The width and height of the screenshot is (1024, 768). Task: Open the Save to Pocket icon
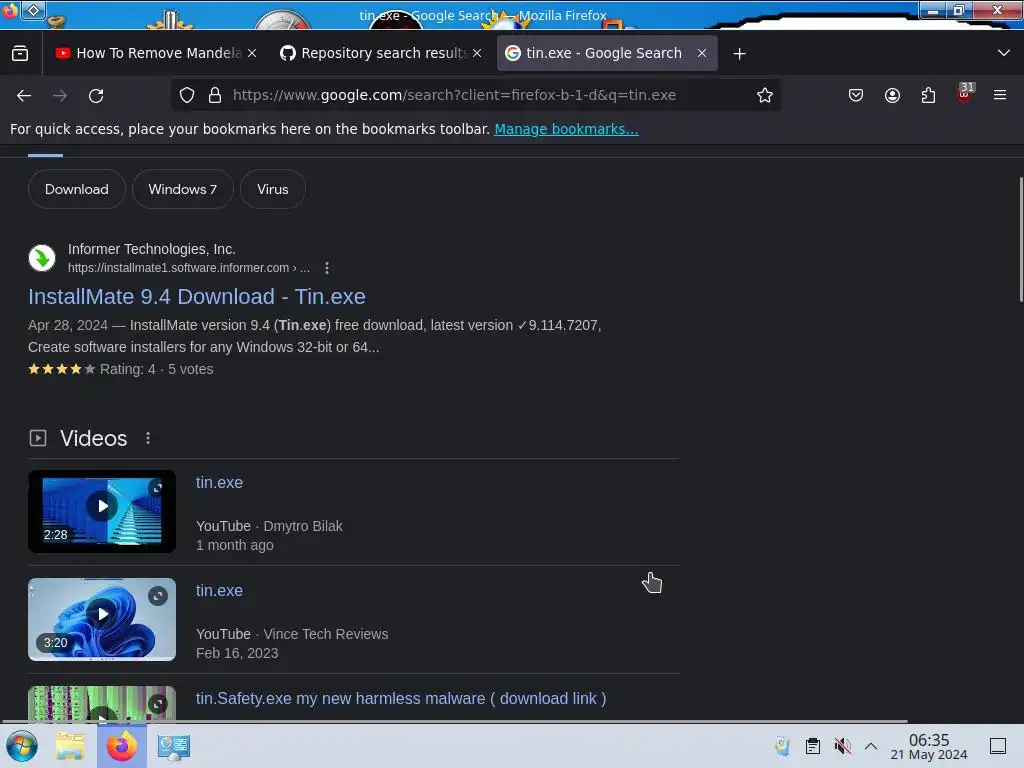coord(856,95)
